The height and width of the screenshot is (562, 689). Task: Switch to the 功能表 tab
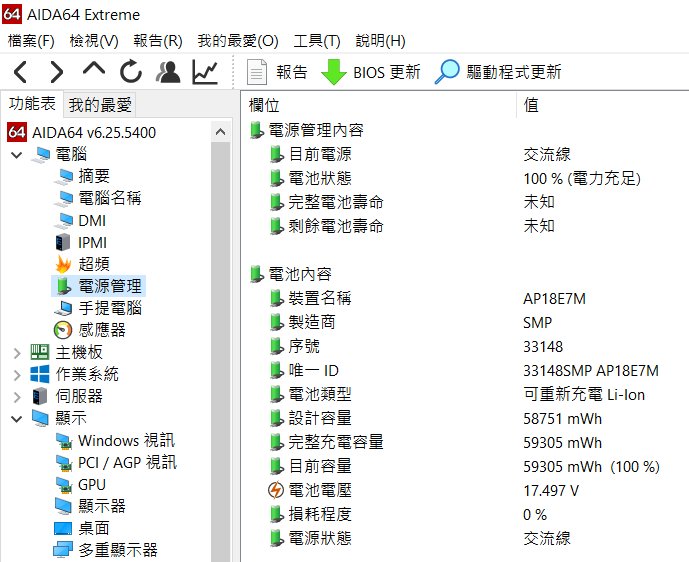pos(32,104)
